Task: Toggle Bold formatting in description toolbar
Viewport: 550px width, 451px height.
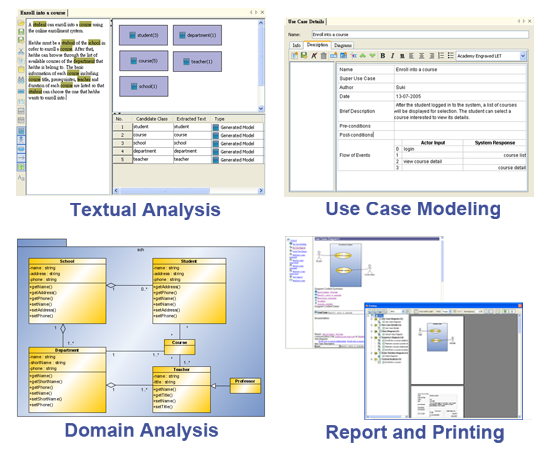Action: click(x=383, y=55)
